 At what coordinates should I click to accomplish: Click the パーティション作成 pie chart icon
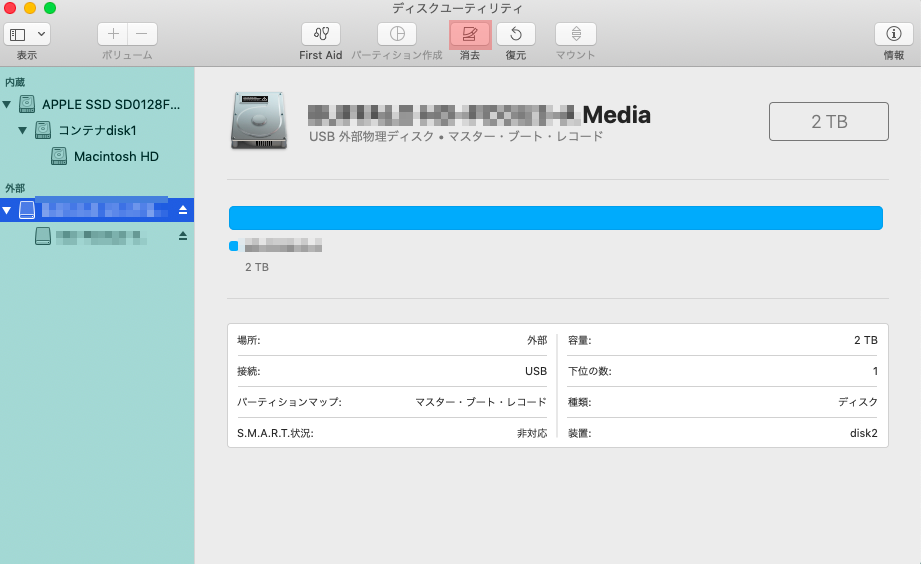[396, 34]
